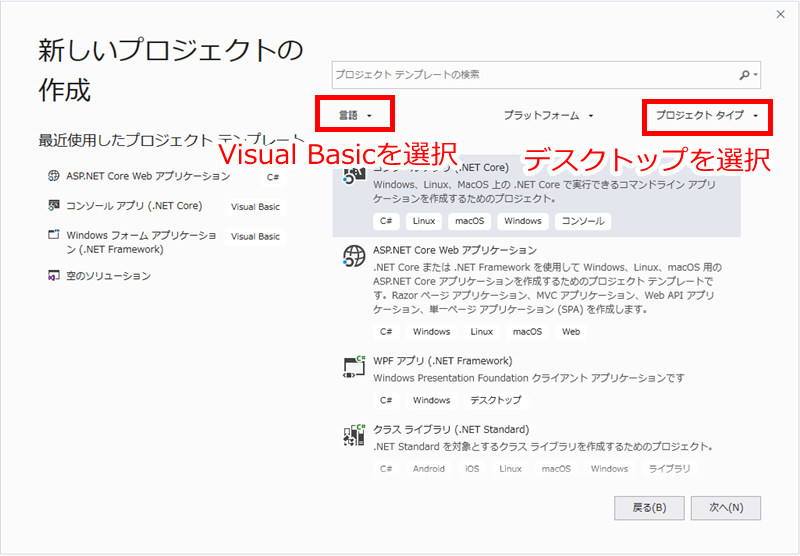This screenshot has height=556, width=800.
Task: Open the プラットフォーム platform filter dropdown
Action: (x=548, y=115)
